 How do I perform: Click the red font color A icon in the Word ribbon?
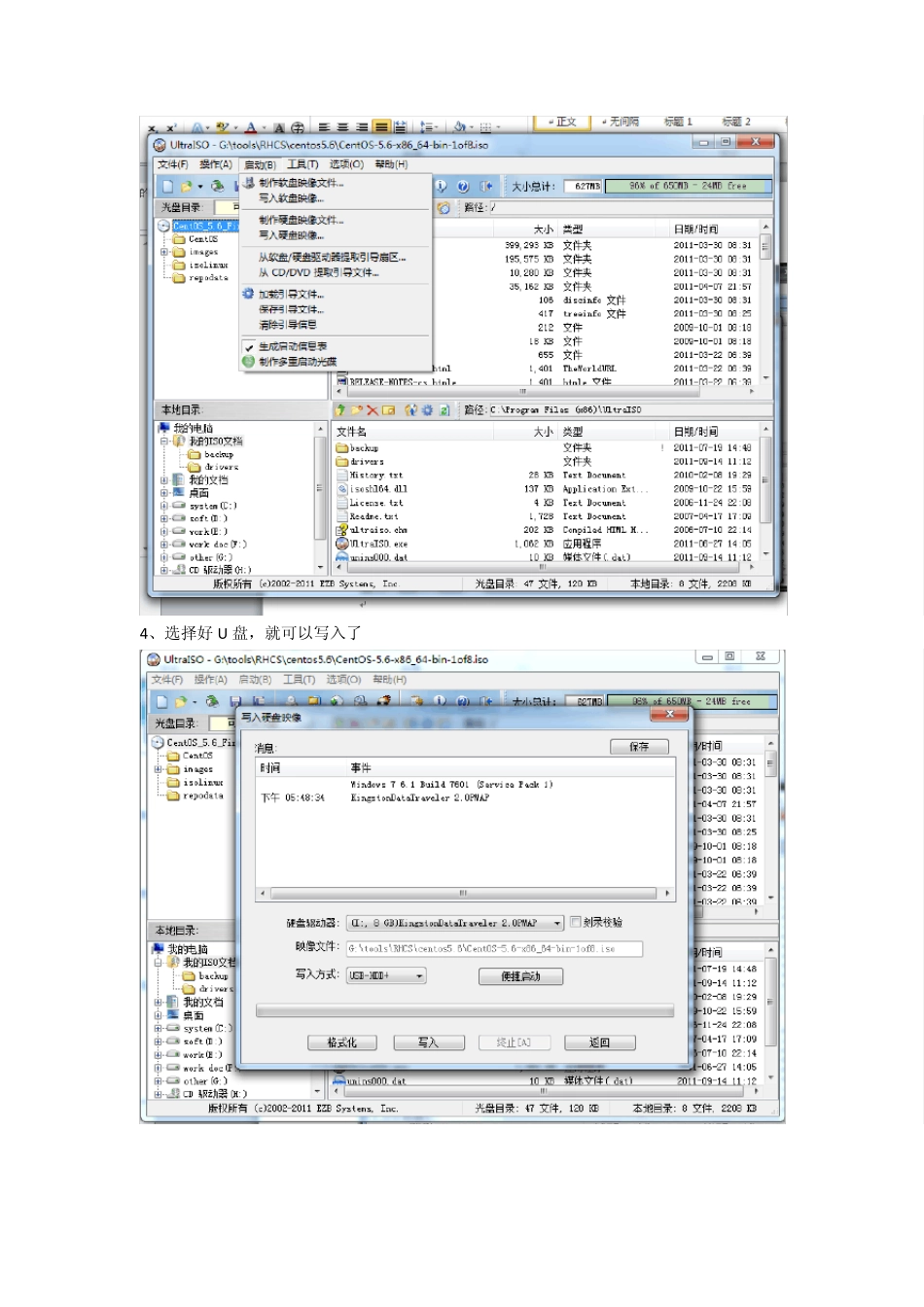(x=250, y=127)
